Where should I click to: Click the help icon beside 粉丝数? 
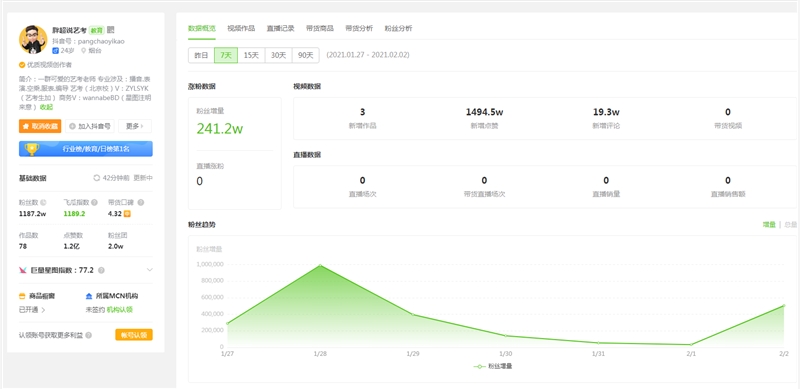click(43, 203)
